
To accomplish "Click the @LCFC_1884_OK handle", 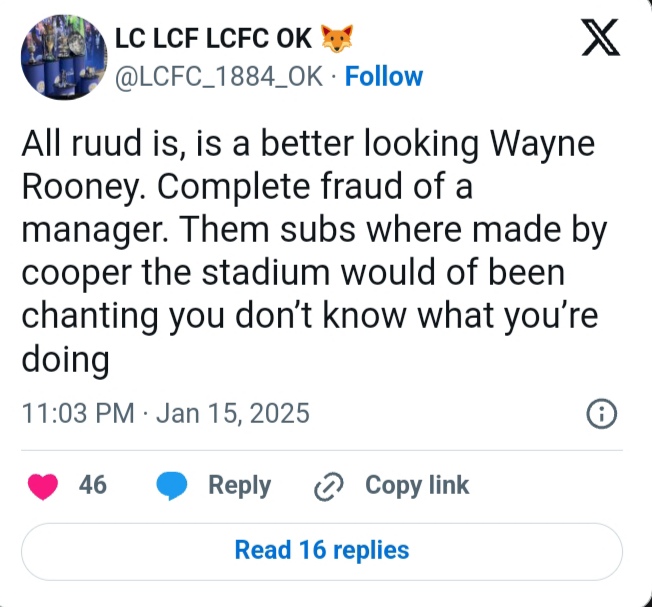I will 220,76.
